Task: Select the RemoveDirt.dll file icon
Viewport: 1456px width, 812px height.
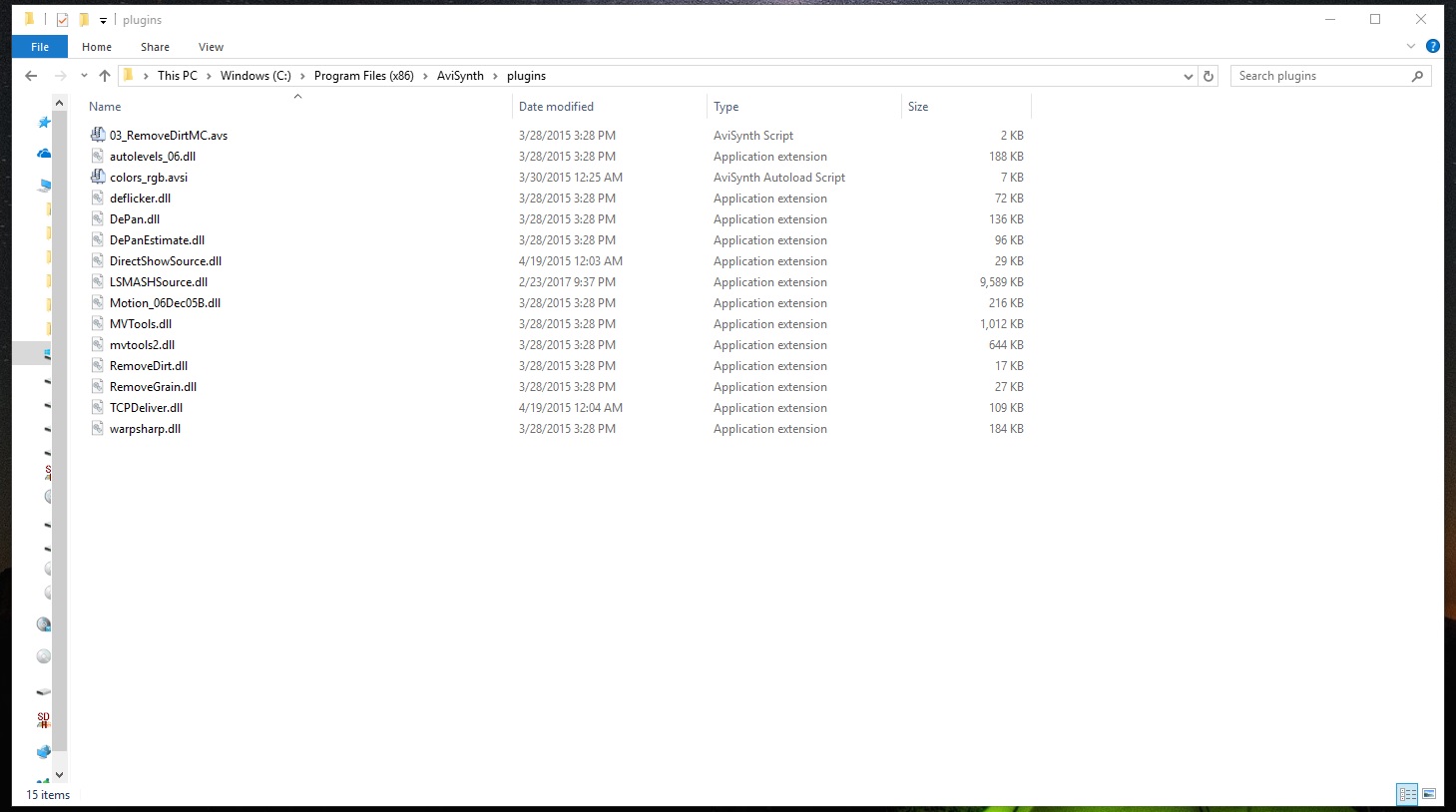Action: pos(98,365)
